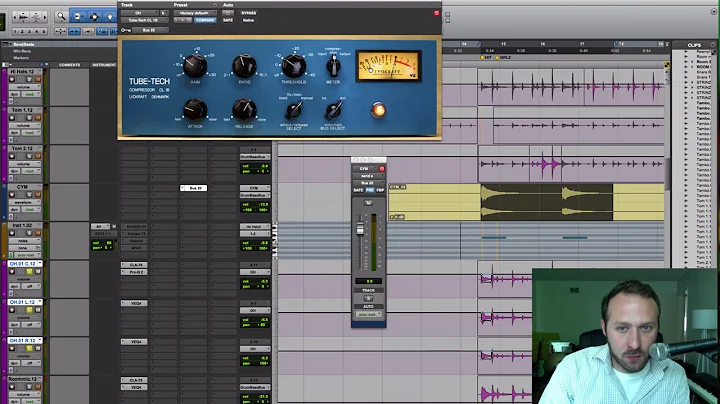Click the RELEASE knob on compressor
Image resolution: width=720 pixels, height=404 pixels.
244,110
